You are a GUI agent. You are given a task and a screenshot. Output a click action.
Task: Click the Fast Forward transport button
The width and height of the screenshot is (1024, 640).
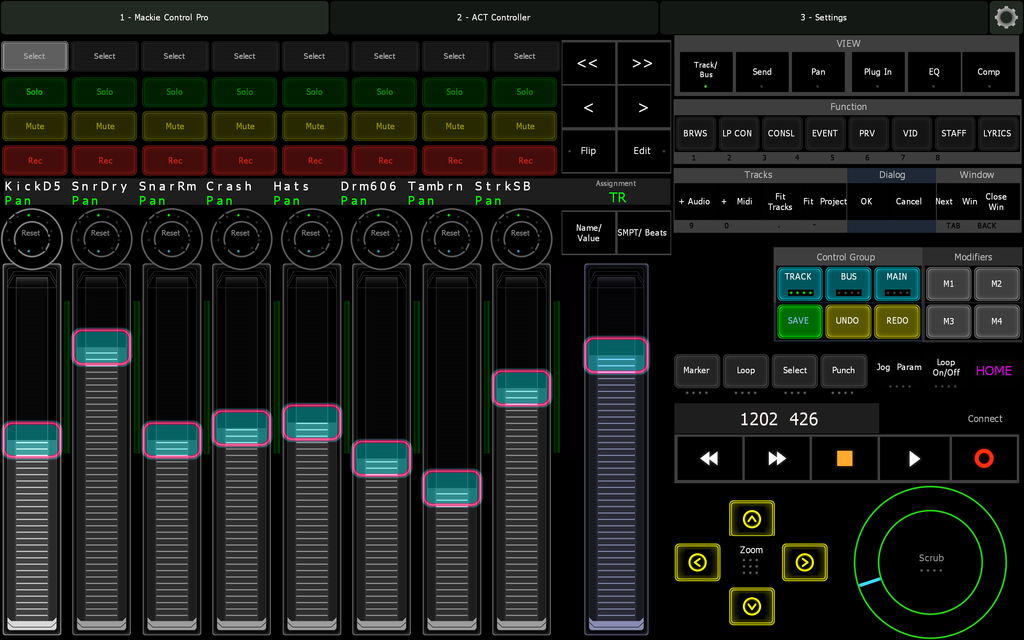tap(777, 458)
